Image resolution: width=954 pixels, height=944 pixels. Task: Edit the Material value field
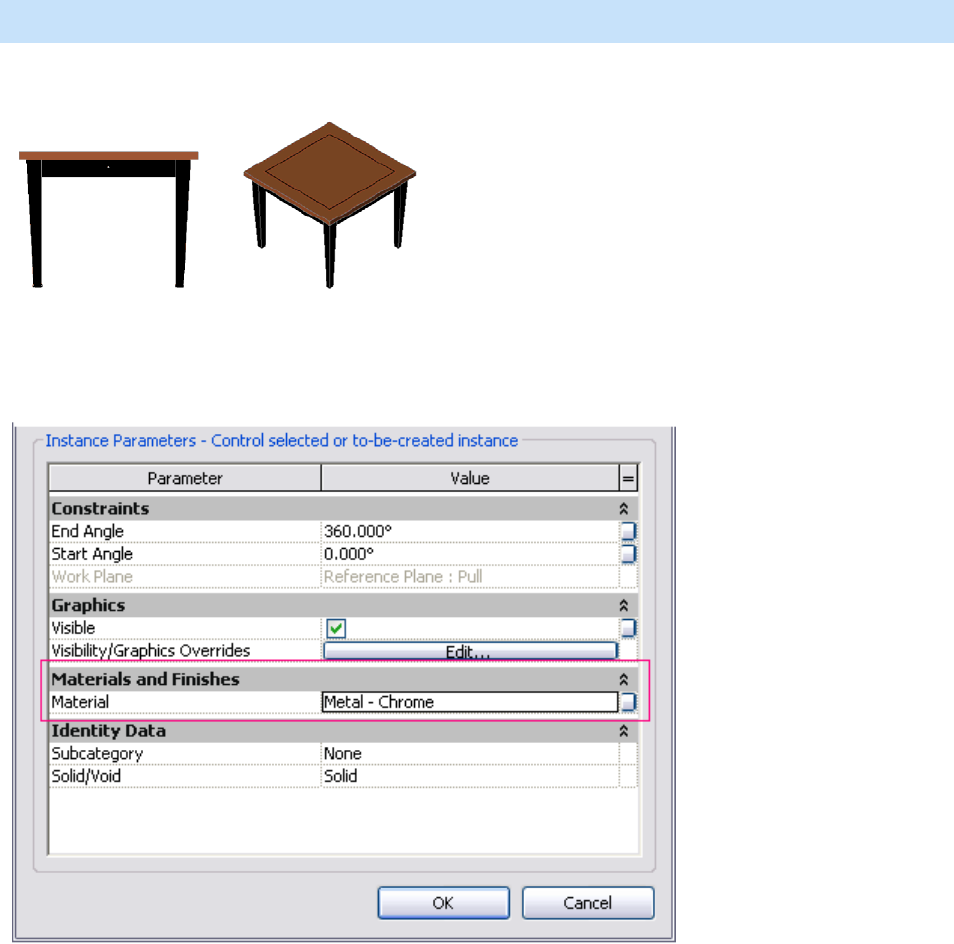tap(470, 702)
